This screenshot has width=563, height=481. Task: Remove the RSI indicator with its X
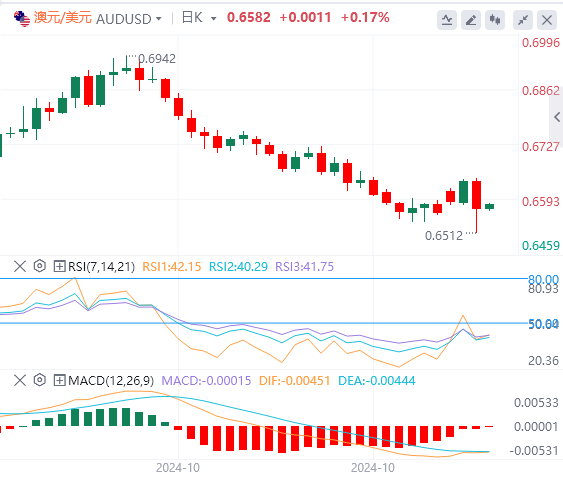coord(20,266)
